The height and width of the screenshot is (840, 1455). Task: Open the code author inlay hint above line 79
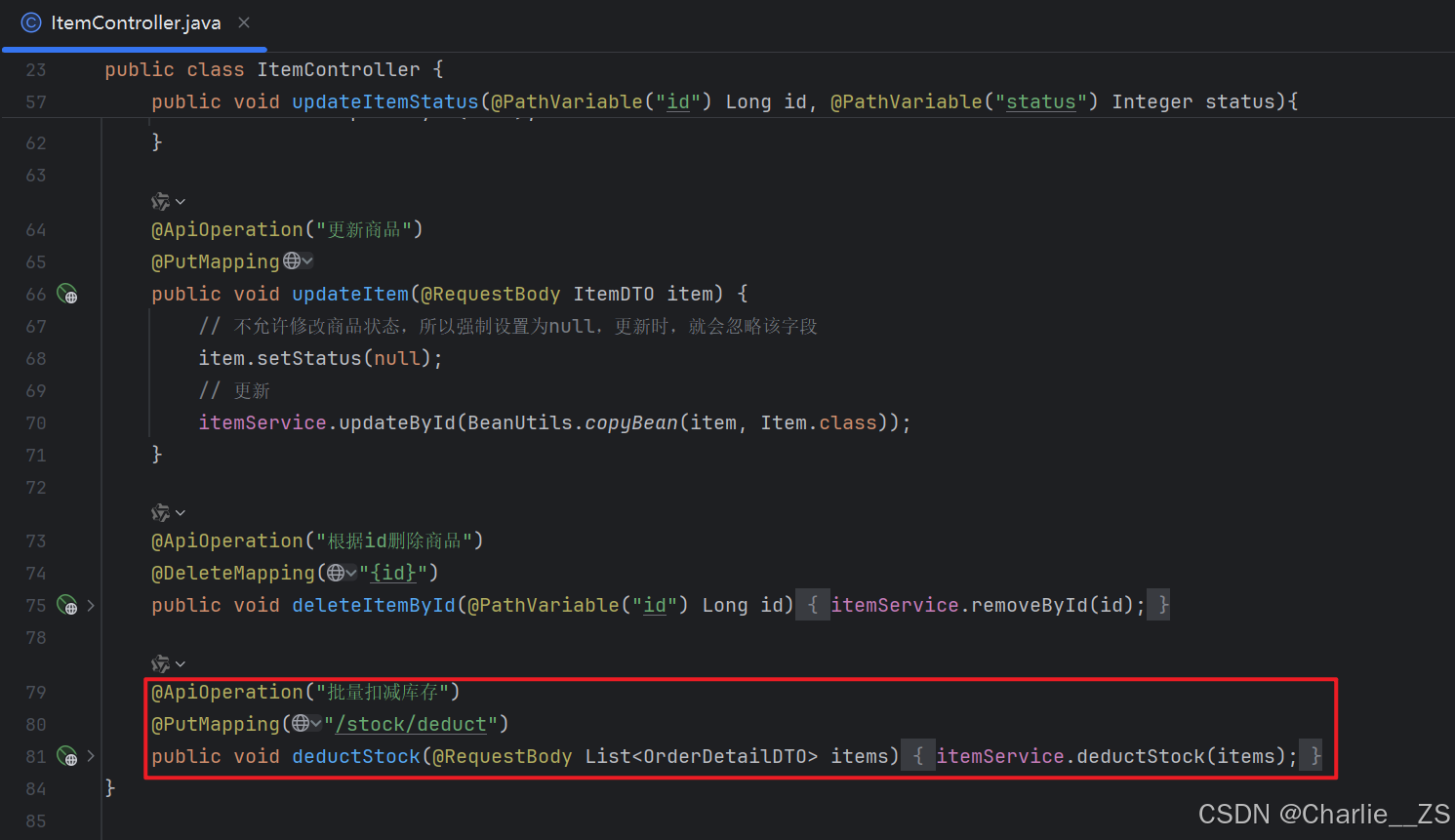[168, 664]
